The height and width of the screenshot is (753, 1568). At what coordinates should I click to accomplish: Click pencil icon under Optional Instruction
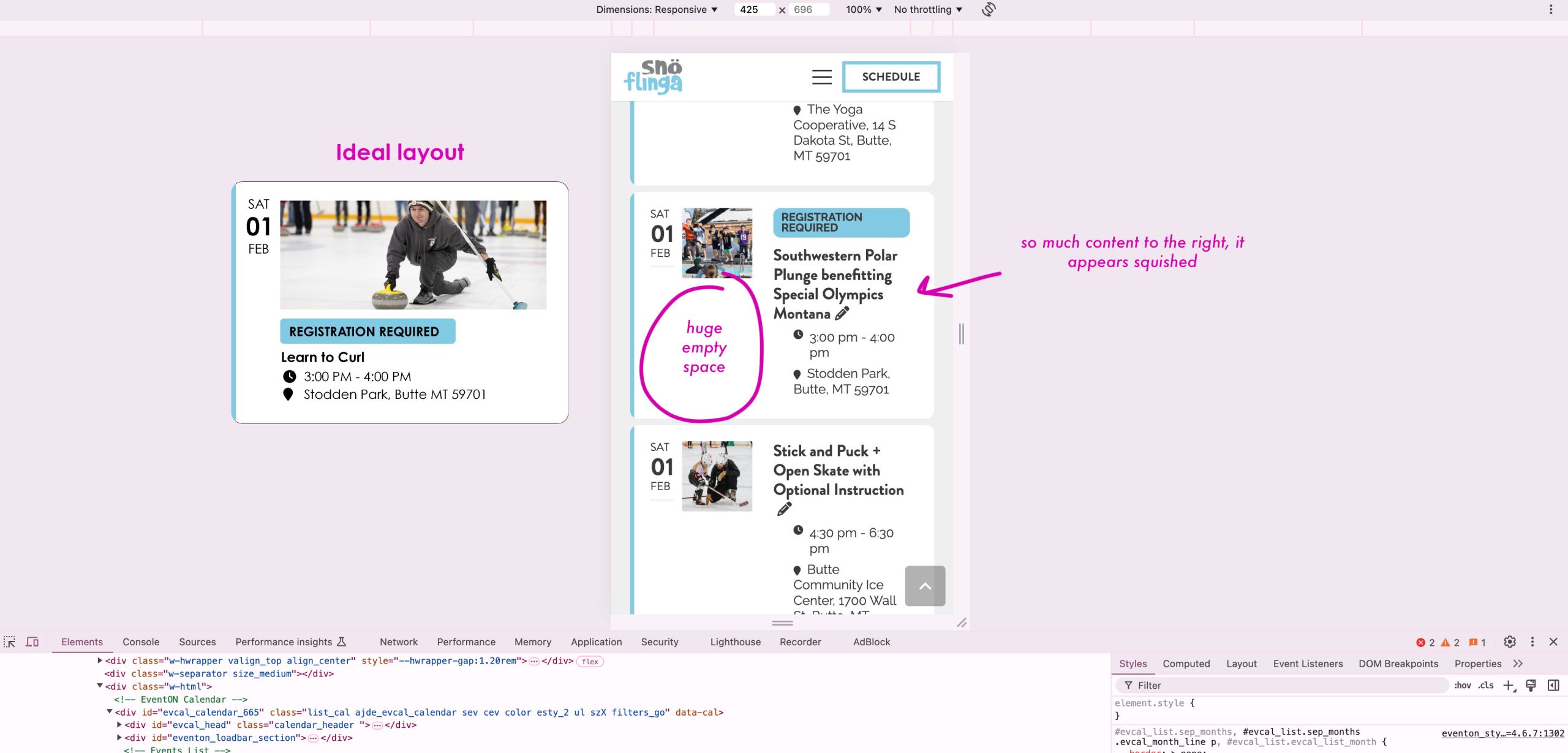point(784,509)
